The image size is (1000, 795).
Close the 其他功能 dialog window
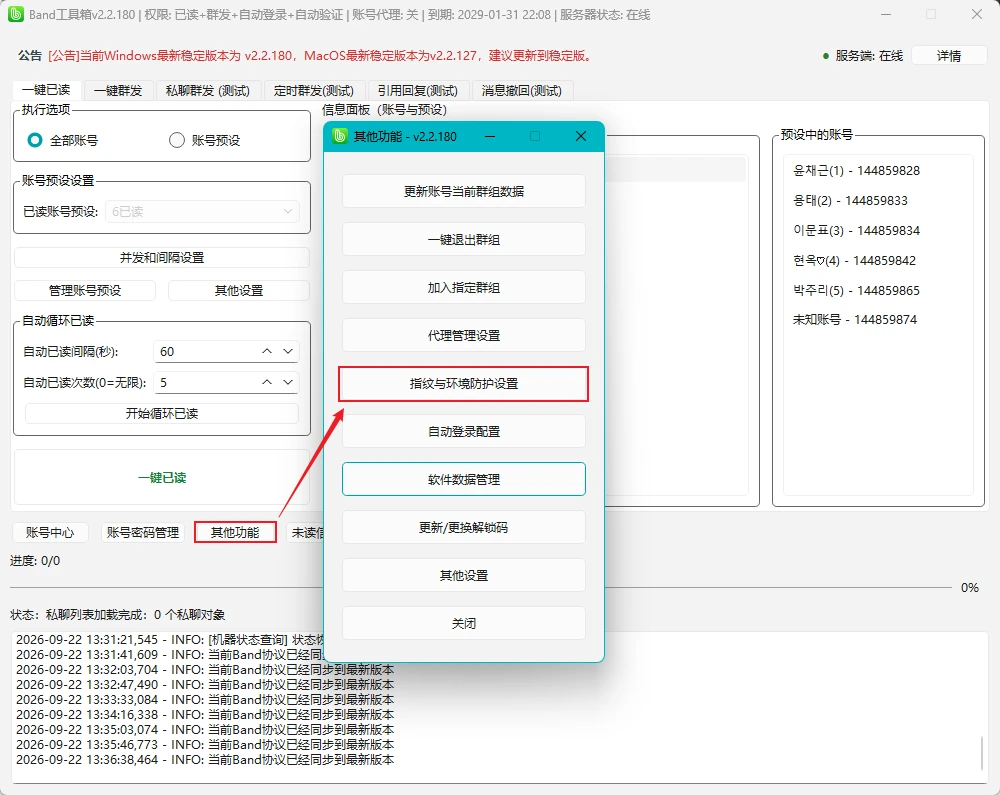[x=580, y=136]
